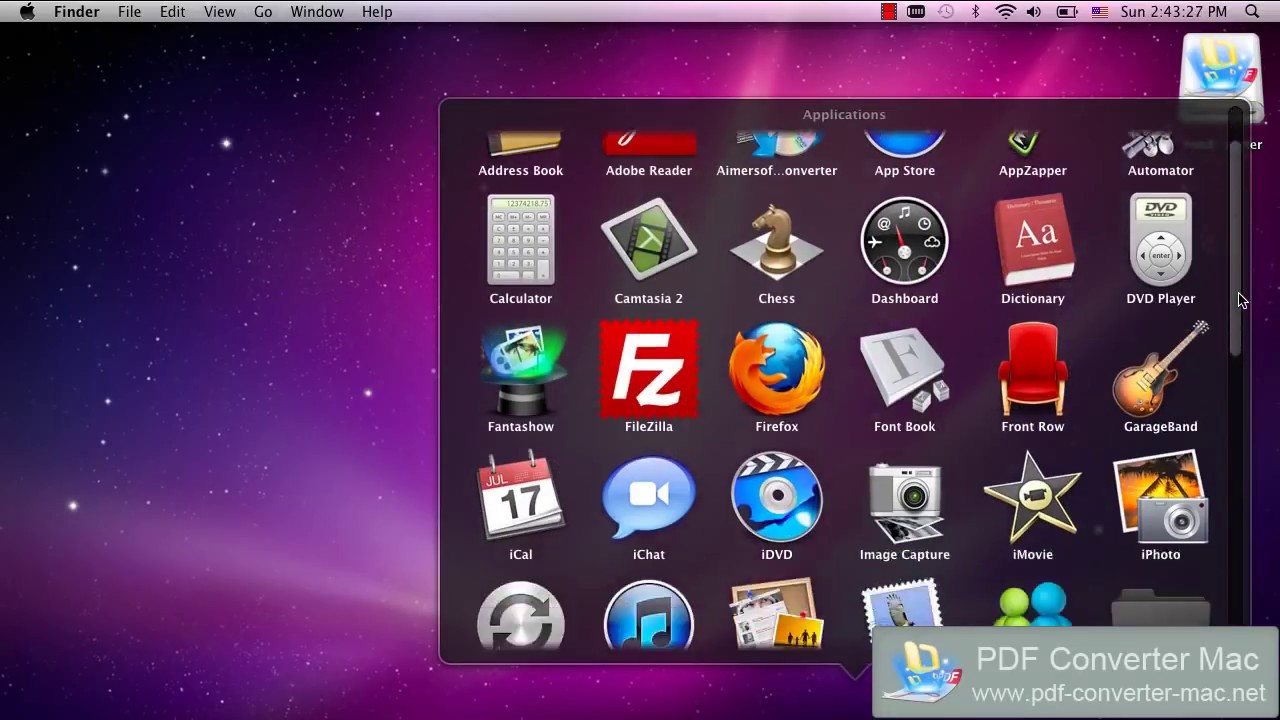
Task: Launch the Dictionary app
Action: (x=1033, y=241)
